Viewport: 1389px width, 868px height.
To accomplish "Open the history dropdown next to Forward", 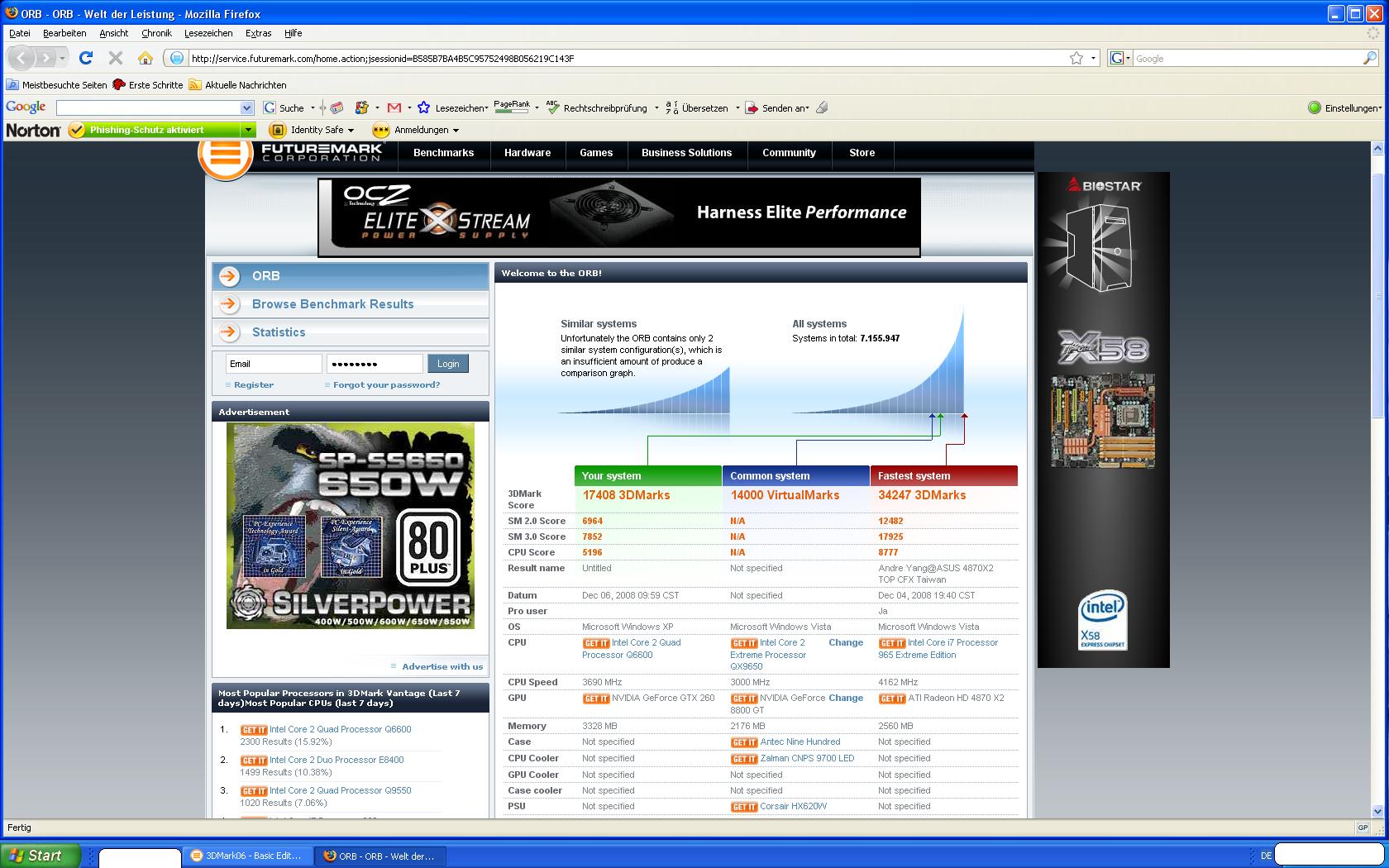I will coord(62,58).
